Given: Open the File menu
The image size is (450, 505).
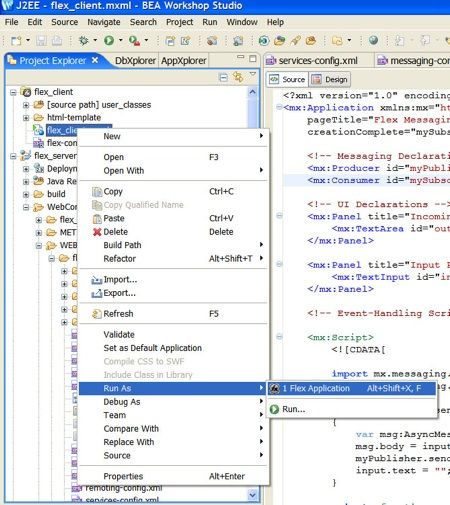Looking at the screenshot, I should pos(11,22).
